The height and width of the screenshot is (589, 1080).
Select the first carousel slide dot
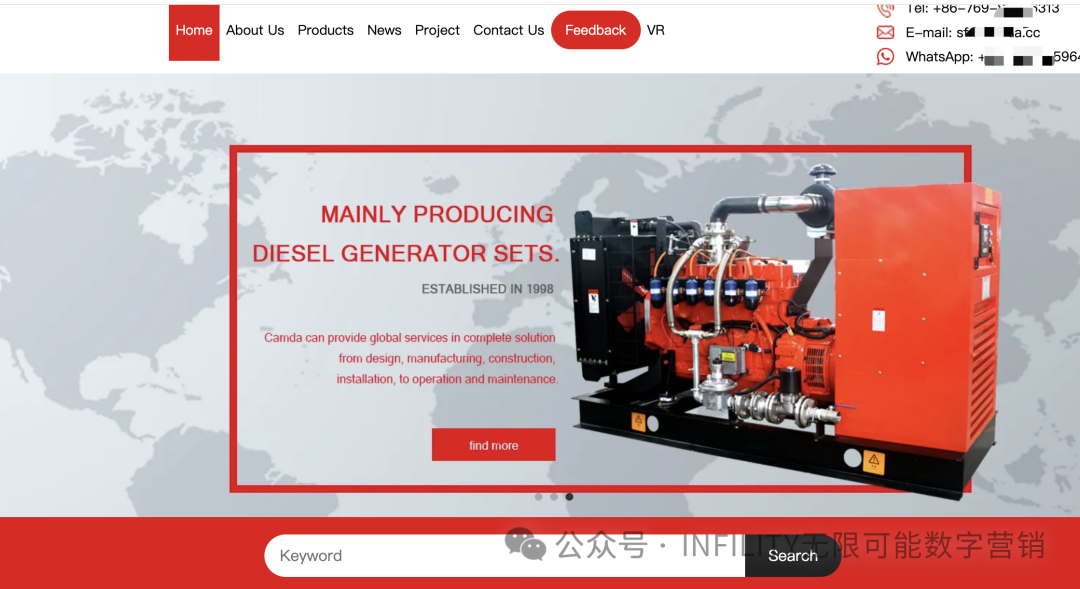point(539,497)
